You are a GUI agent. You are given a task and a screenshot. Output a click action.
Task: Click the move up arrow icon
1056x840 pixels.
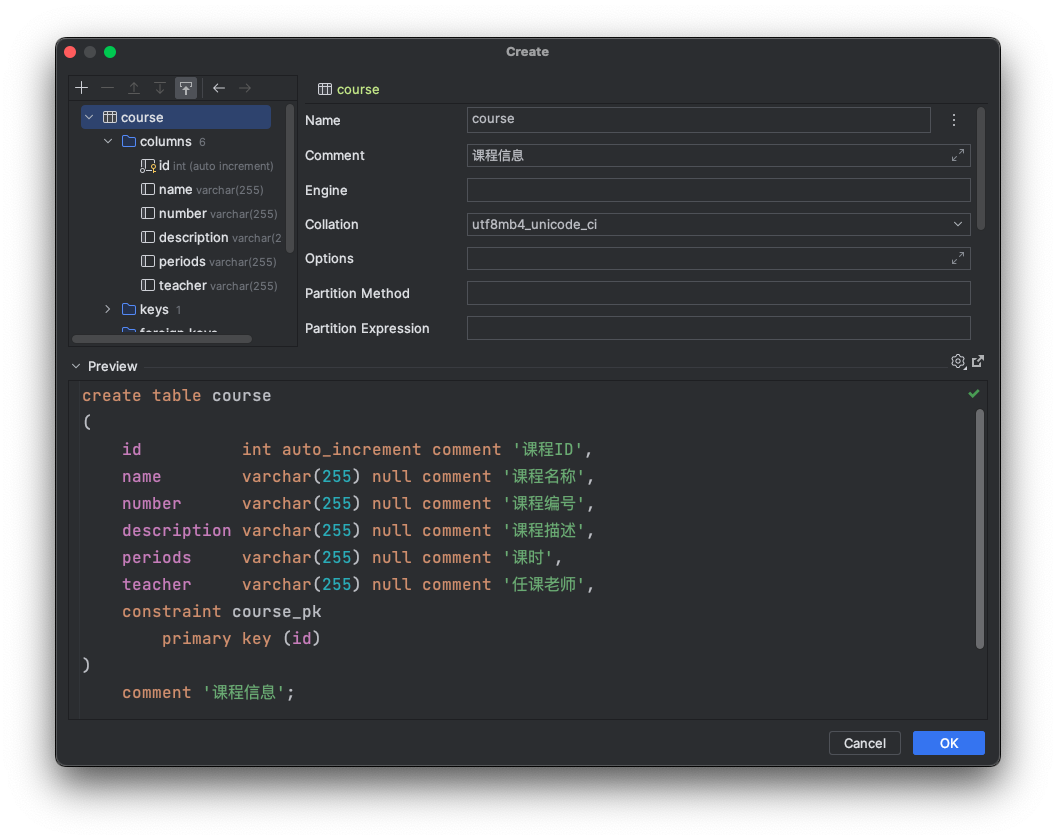133,88
